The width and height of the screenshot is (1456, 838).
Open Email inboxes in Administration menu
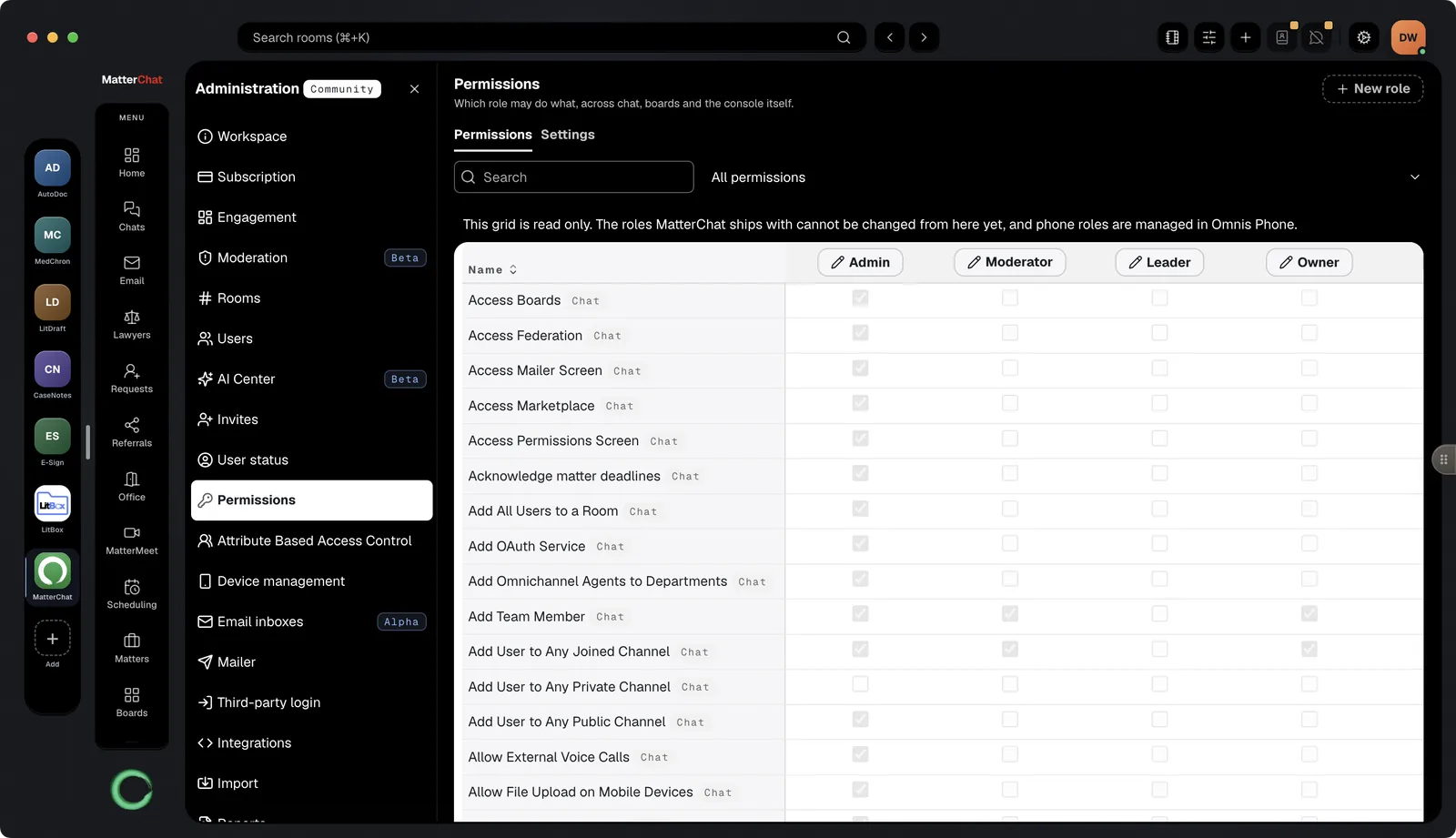[312, 621]
